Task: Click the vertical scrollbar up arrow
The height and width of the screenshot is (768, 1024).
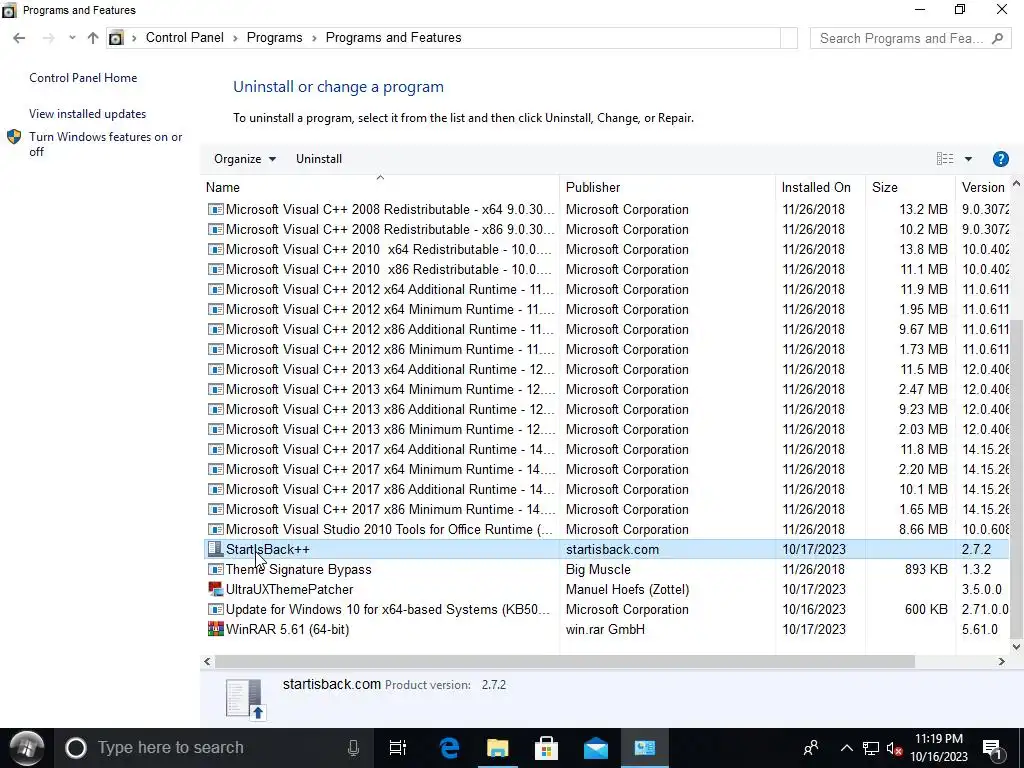Action: click(x=1016, y=183)
